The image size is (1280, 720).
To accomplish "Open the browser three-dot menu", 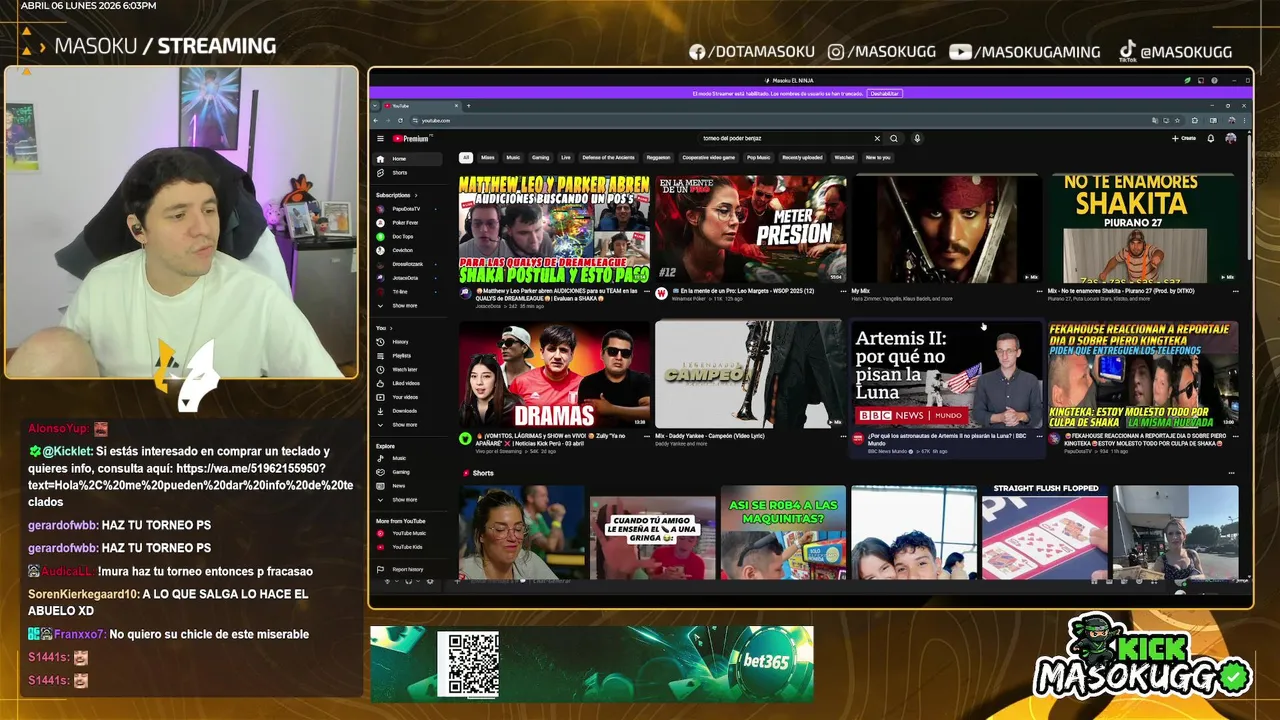I will pos(1243,120).
